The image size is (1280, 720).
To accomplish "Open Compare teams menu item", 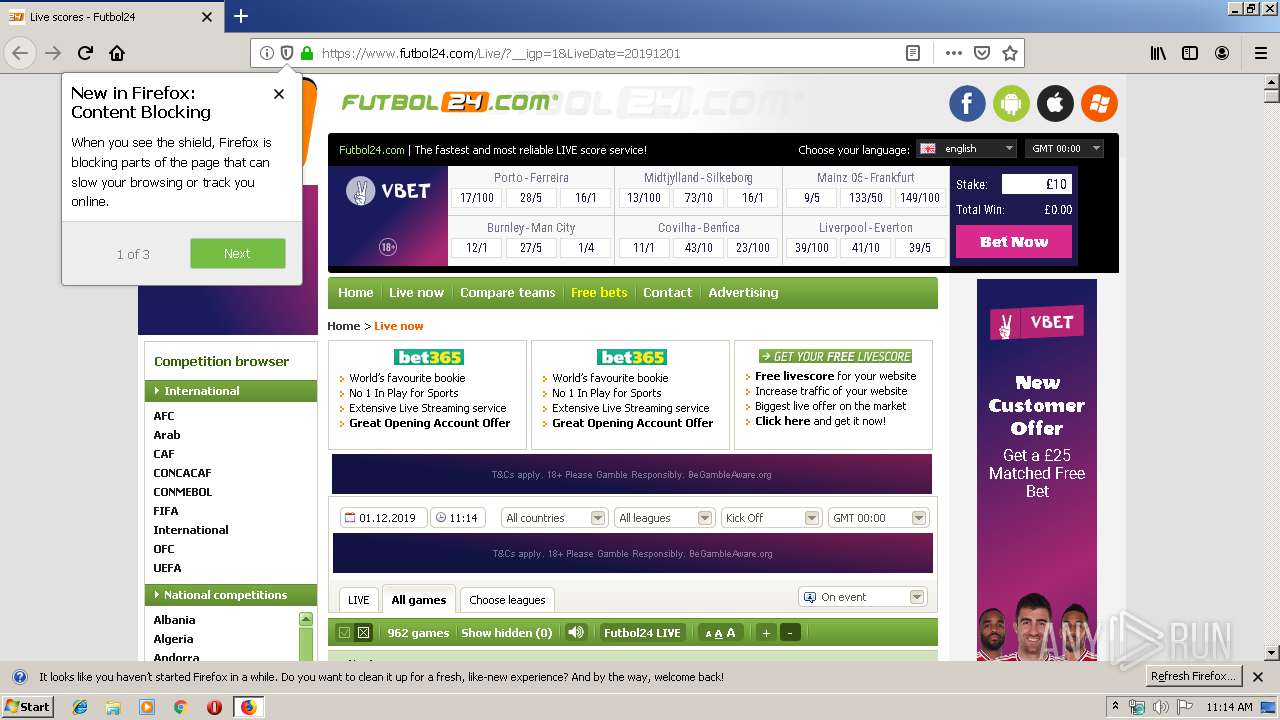I will 507,293.
